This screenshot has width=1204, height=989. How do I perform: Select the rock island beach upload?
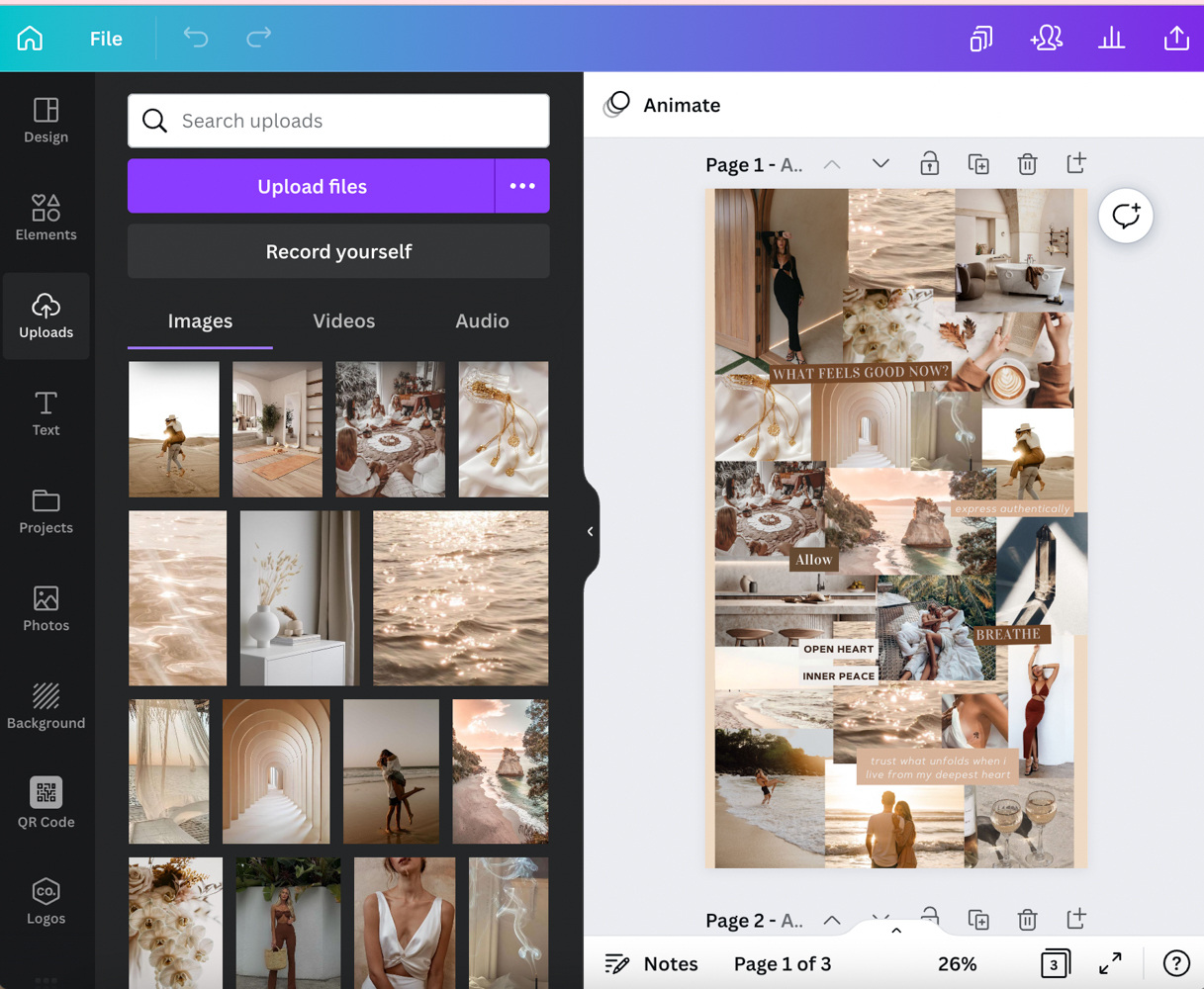tap(501, 771)
